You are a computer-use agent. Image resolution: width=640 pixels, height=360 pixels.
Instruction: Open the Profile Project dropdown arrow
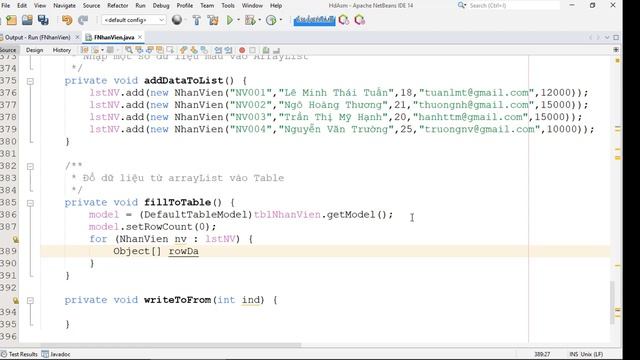pyautogui.click(x=280, y=20)
